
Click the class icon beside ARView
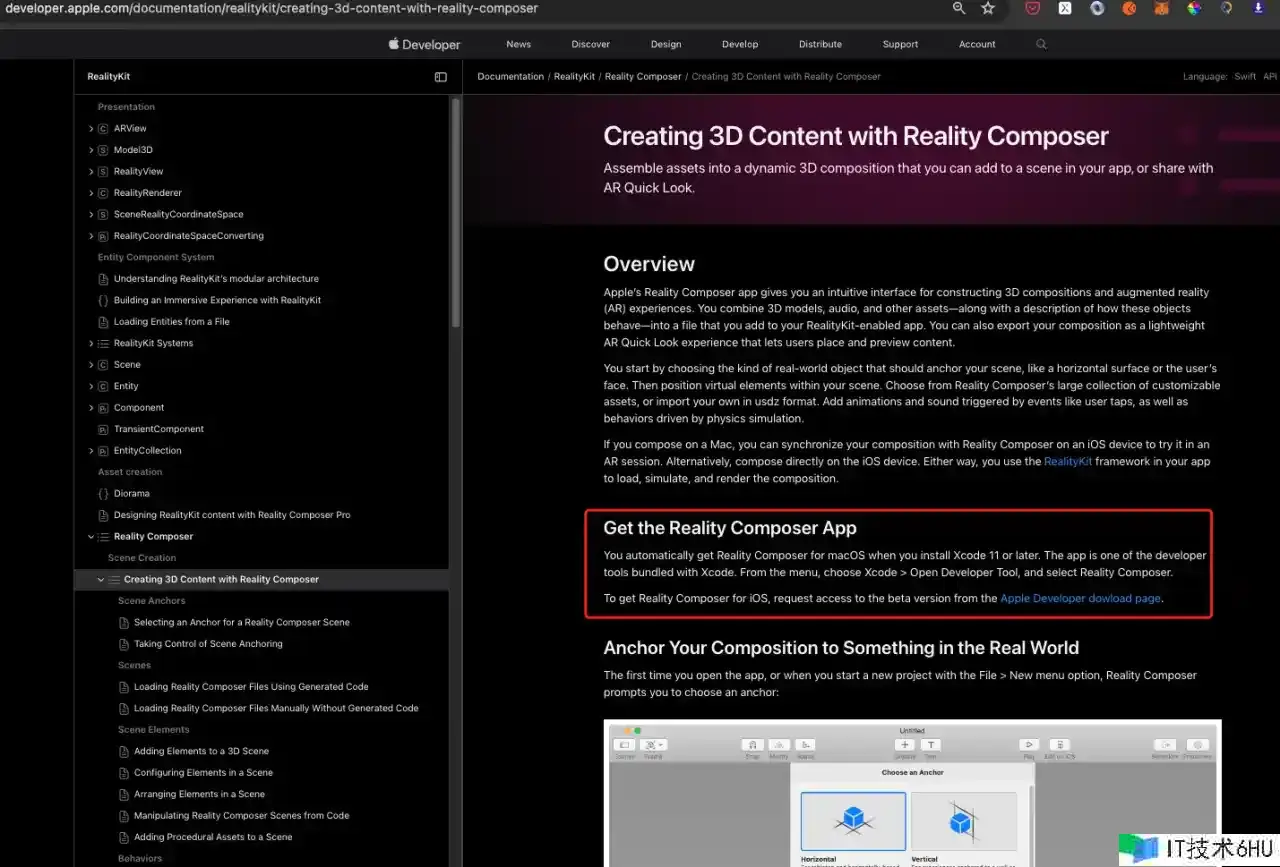coord(103,129)
